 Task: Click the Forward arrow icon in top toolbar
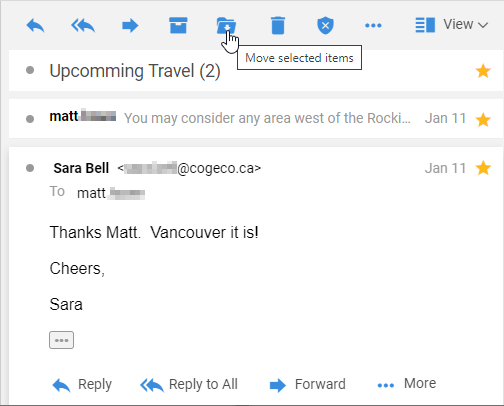coord(130,26)
